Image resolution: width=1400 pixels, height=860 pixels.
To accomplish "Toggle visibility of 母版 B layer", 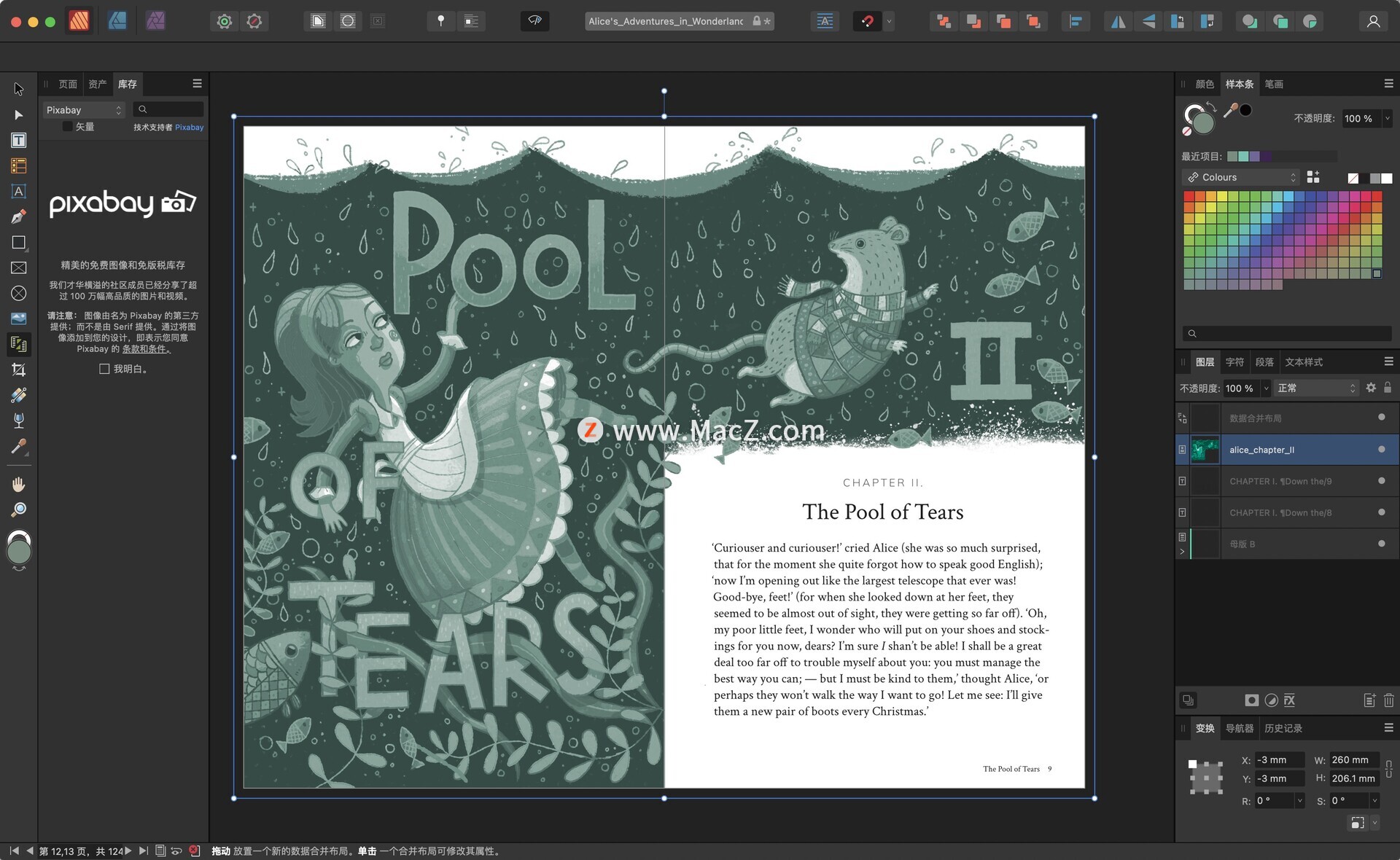I will (x=1381, y=544).
